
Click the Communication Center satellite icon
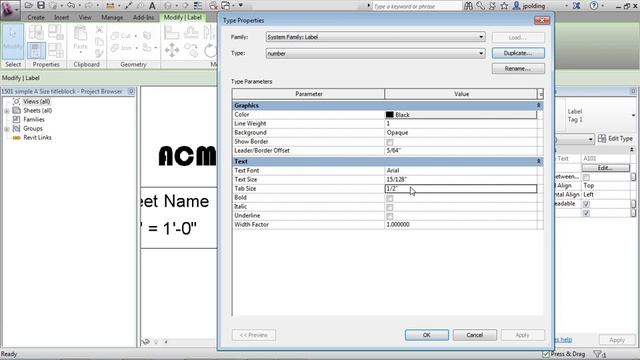[x=492, y=6]
